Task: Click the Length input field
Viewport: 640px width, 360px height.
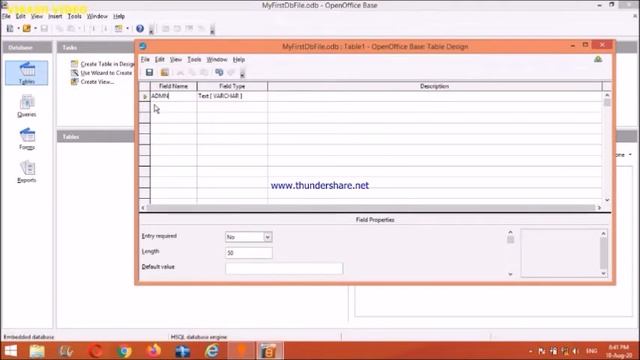Action: click(249, 253)
